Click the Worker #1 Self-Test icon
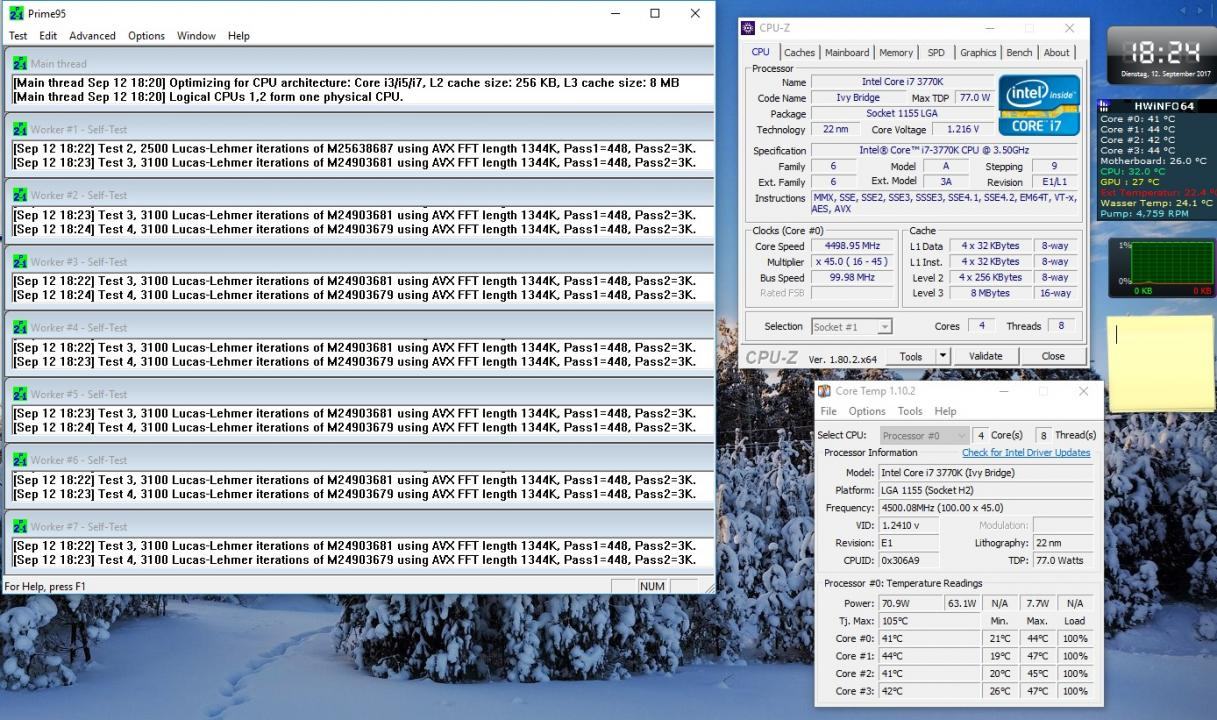 pyautogui.click(x=20, y=129)
